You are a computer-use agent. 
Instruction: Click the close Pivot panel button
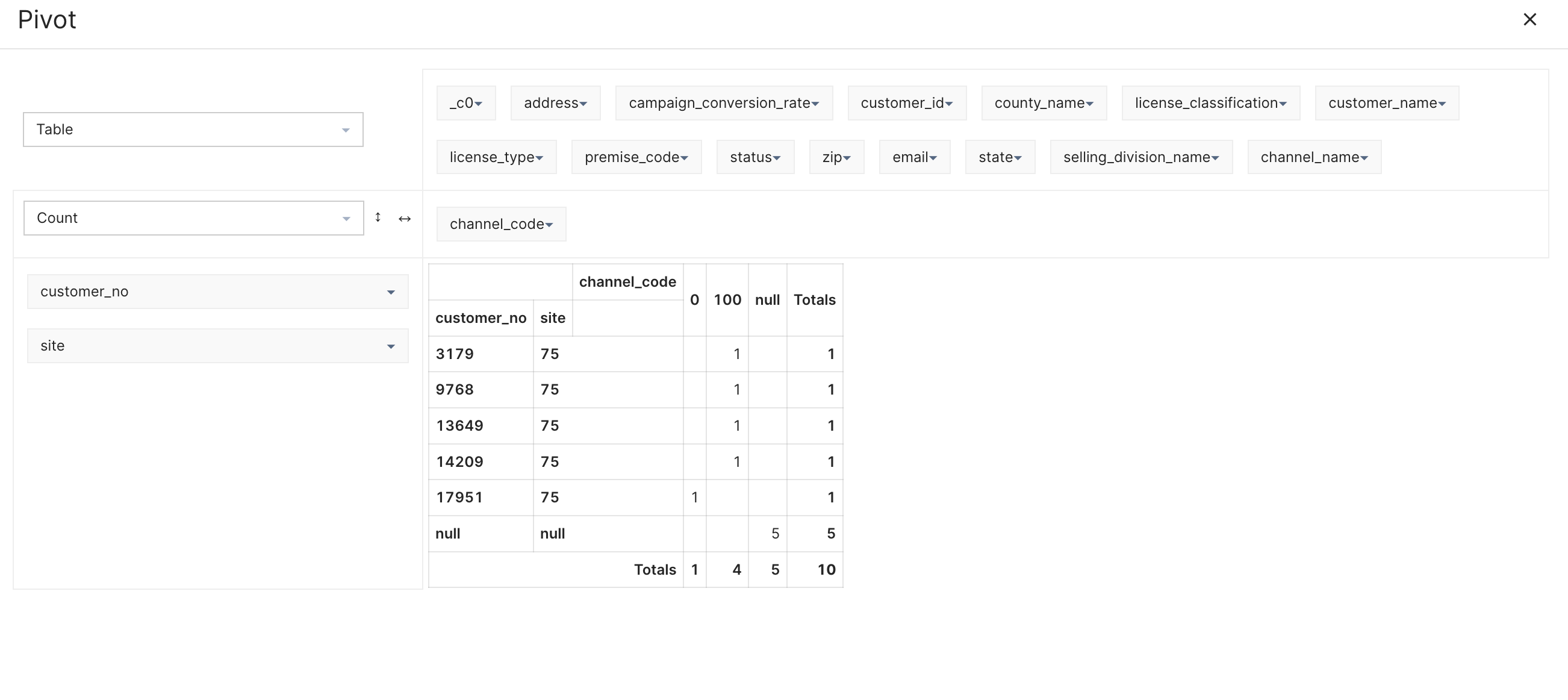[x=1530, y=19]
